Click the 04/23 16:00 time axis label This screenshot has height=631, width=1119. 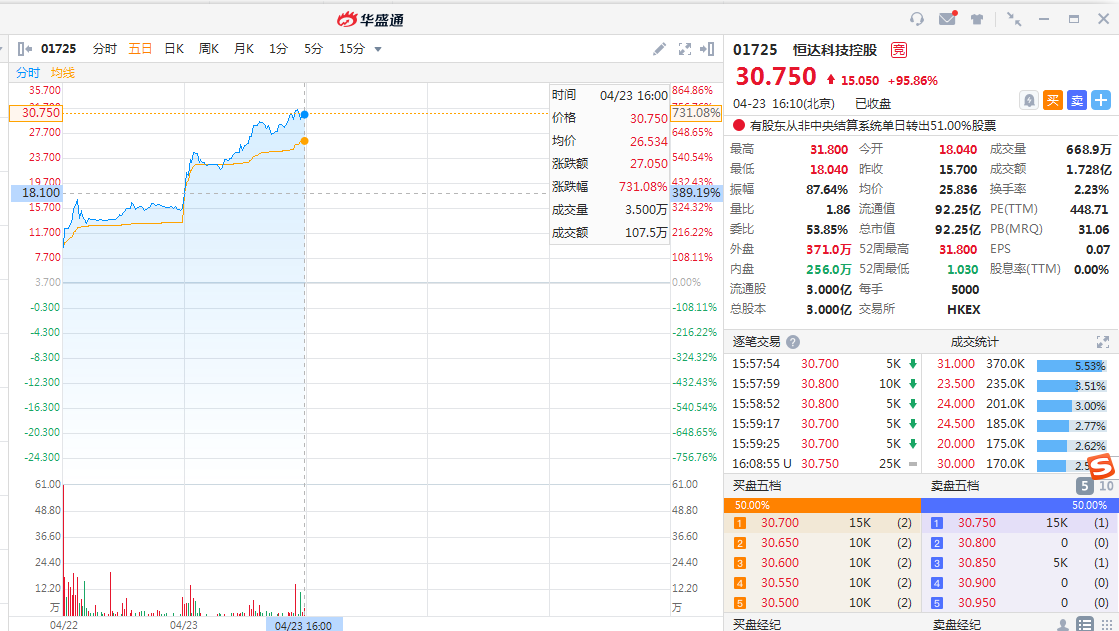point(303,625)
